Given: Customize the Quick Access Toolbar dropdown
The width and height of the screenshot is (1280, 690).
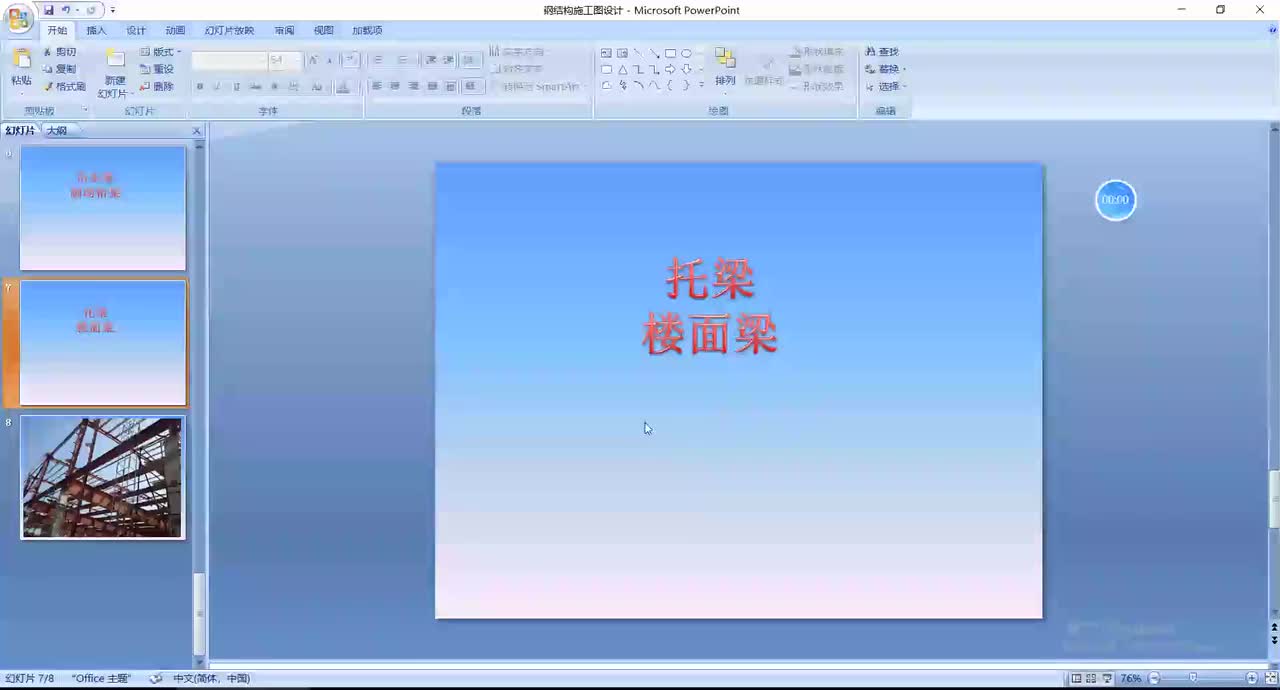Looking at the screenshot, I should click(x=112, y=10).
